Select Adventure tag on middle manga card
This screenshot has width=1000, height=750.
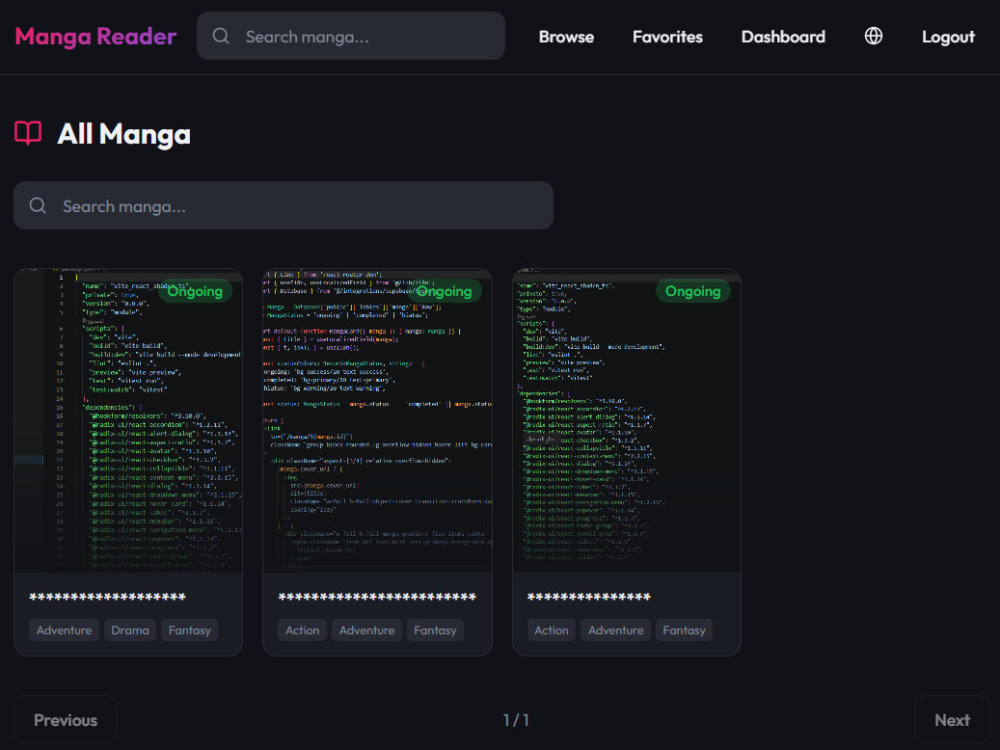pos(367,630)
